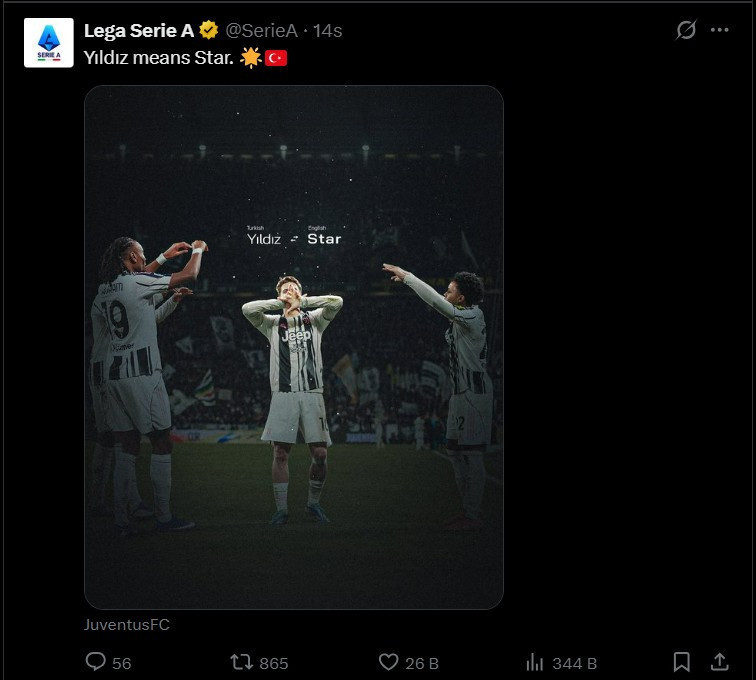This screenshot has width=756, height=680.
Task: Bookmark this Serie A tweet
Action: tap(682, 662)
